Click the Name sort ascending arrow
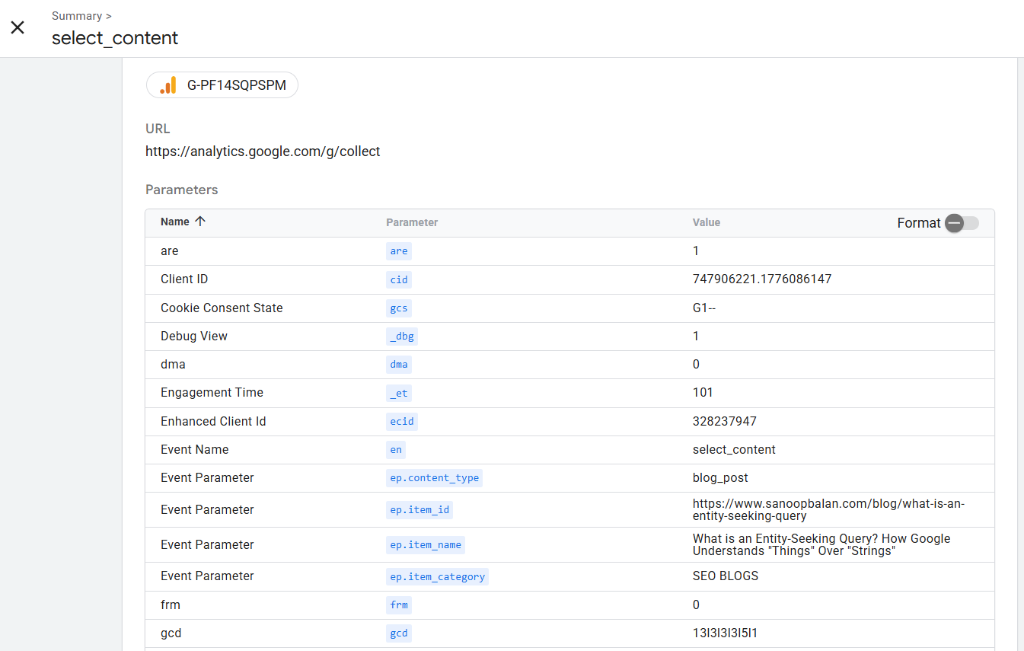This screenshot has height=651, width=1024. (200, 221)
